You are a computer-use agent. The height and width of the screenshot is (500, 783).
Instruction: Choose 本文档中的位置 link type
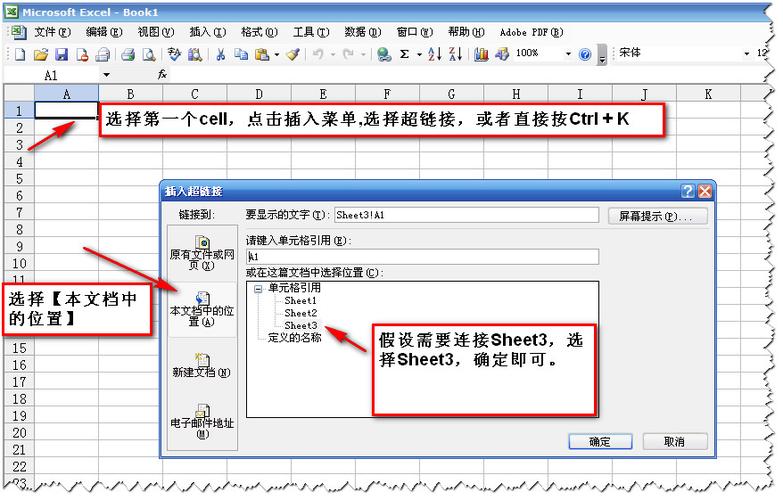[x=202, y=309]
